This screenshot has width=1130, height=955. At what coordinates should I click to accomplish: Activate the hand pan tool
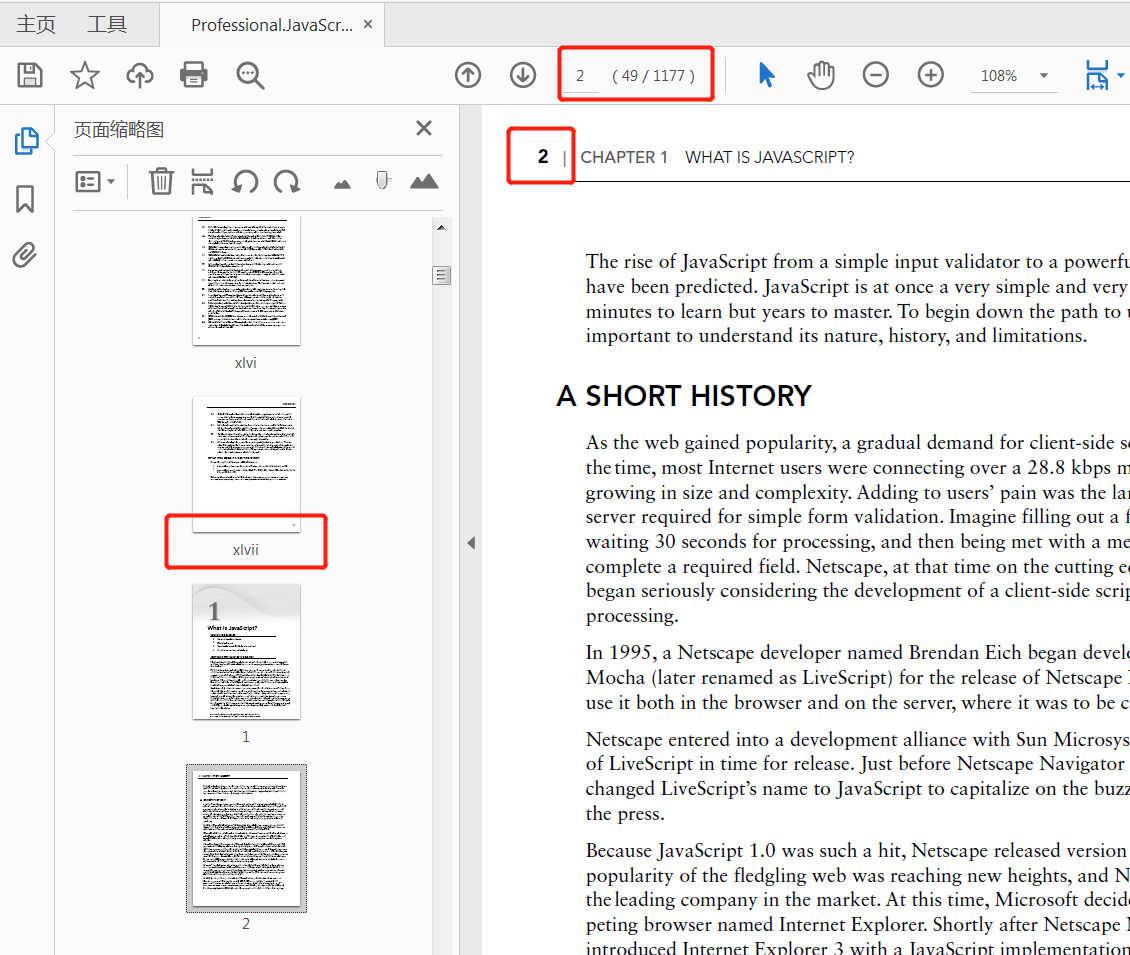[821, 75]
